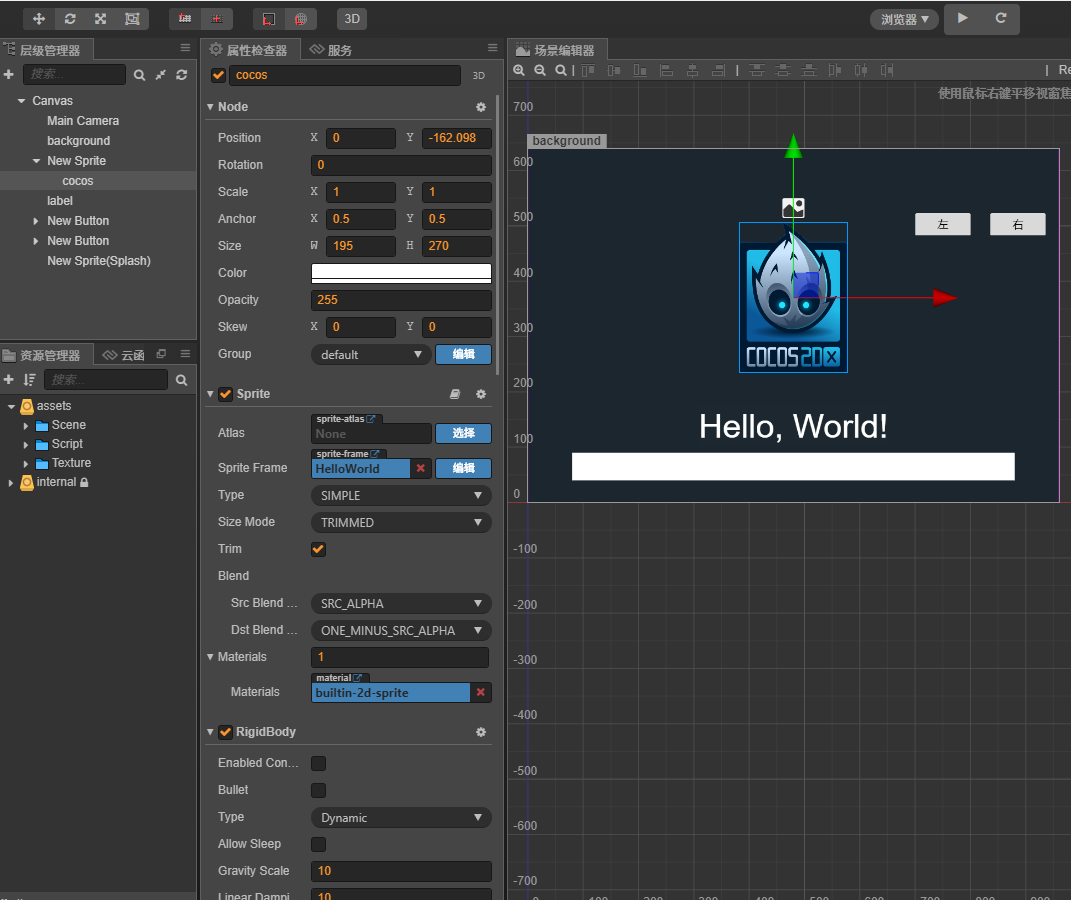Switch to the 资源管理器 tab
Viewport: 1071px width, 900px height.
pos(46,355)
